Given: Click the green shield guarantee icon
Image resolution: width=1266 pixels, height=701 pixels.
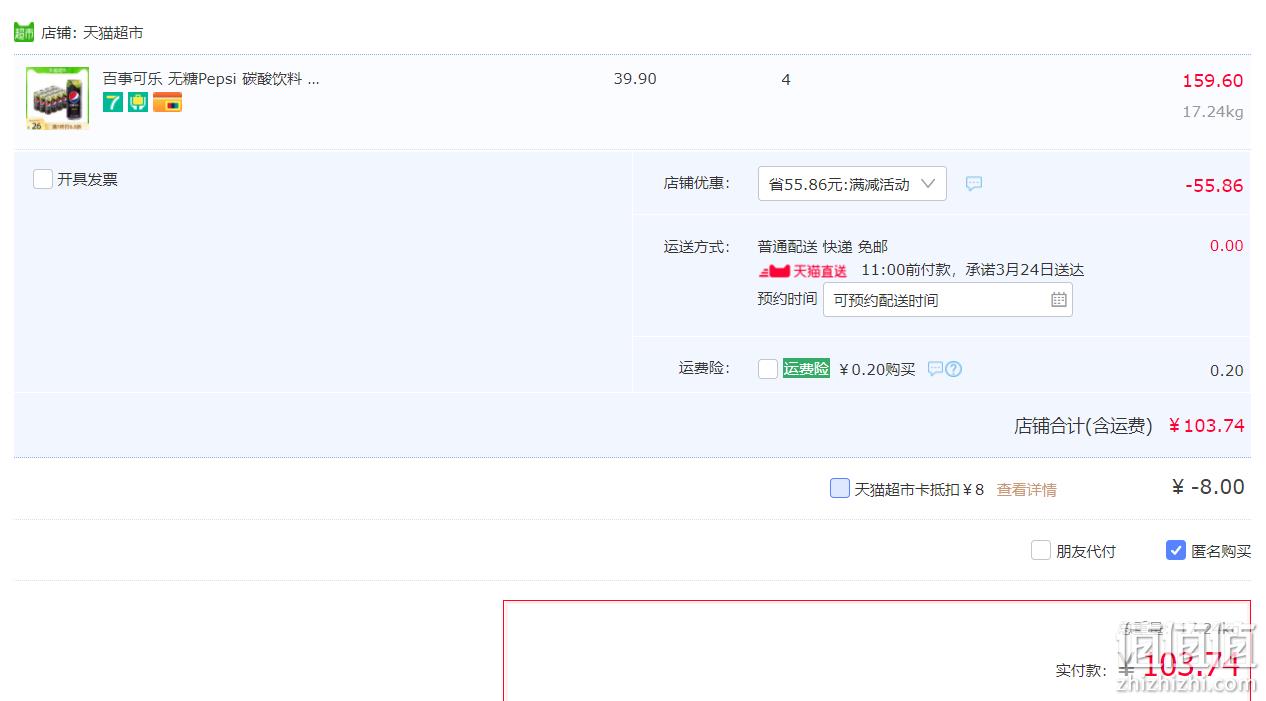Looking at the screenshot, I should pos(138,102).
